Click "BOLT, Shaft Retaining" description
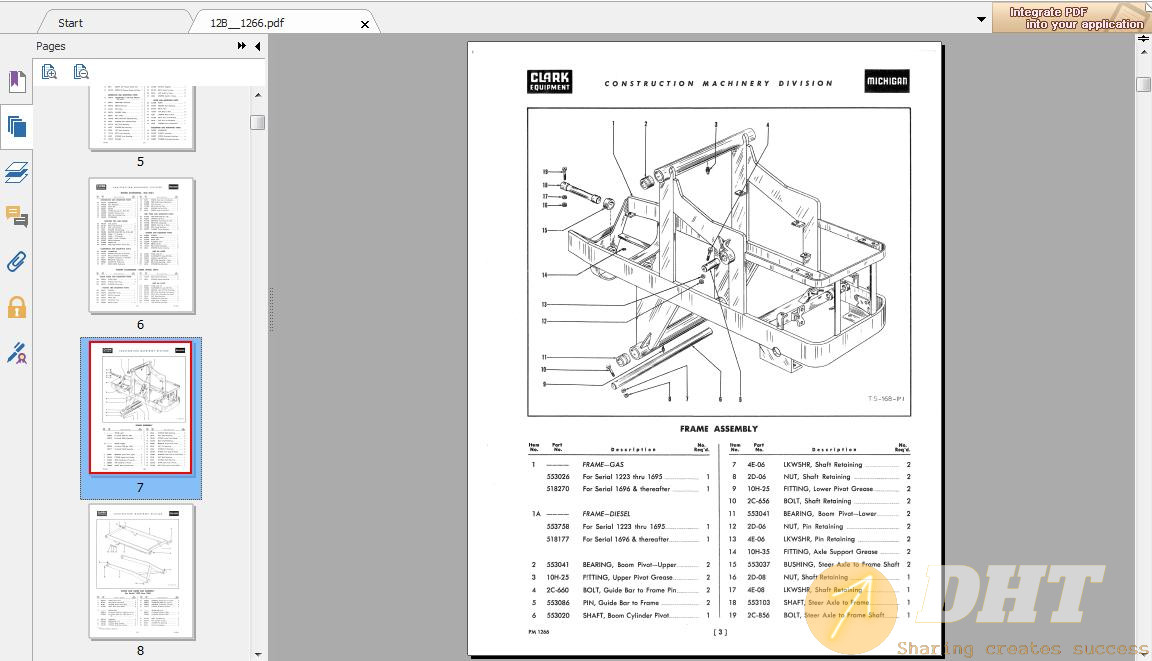The image size is (1152, 661). (818, 501)
